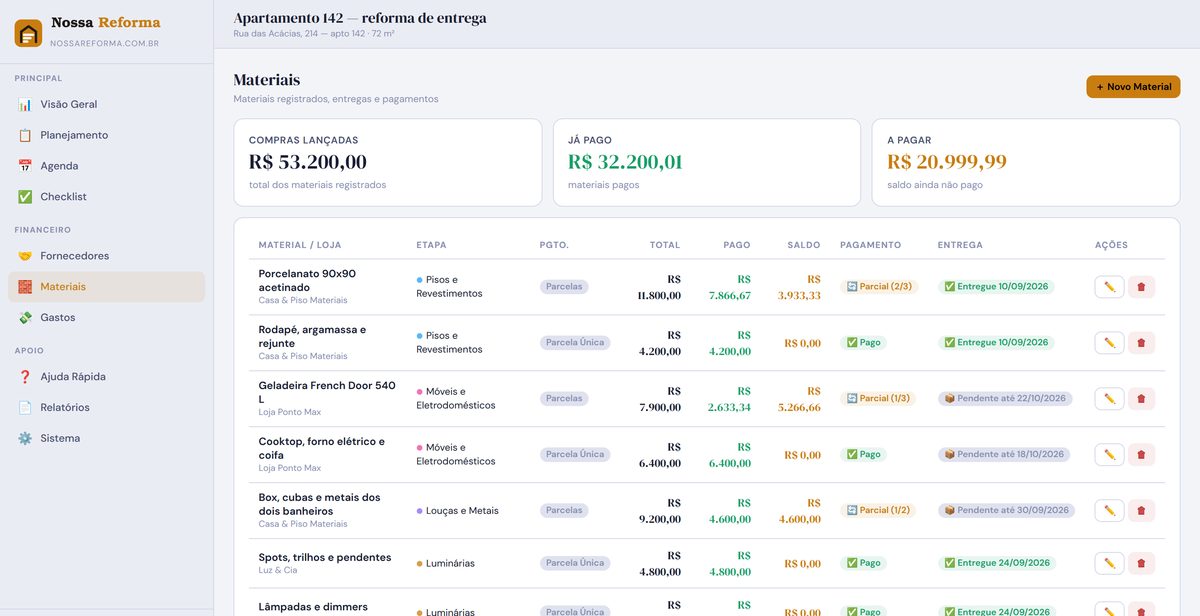Open Gastos in the sidebar

(x=106, y=318)
